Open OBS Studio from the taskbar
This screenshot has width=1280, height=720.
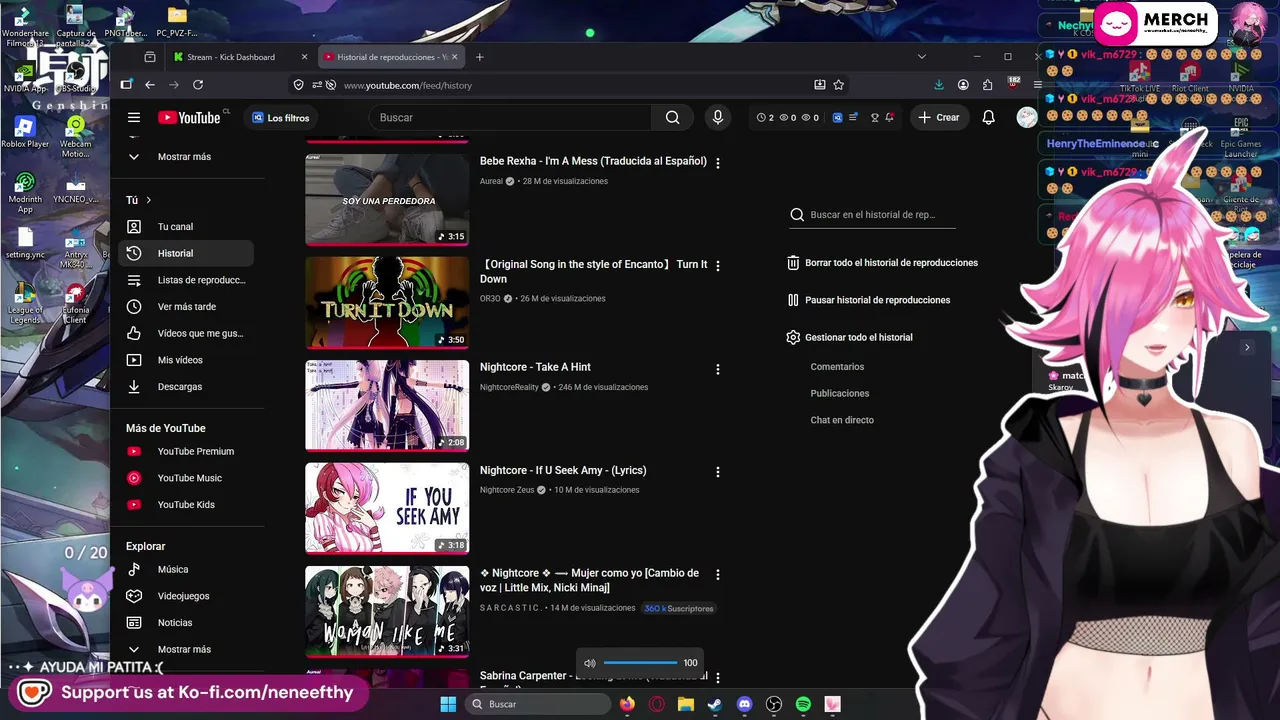pos(774,704)
